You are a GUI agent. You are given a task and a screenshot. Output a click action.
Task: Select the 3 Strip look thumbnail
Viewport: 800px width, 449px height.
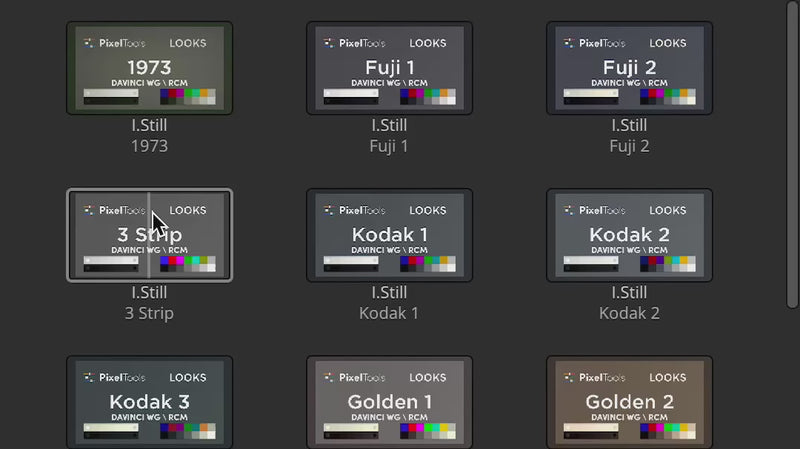pos(149,235)
